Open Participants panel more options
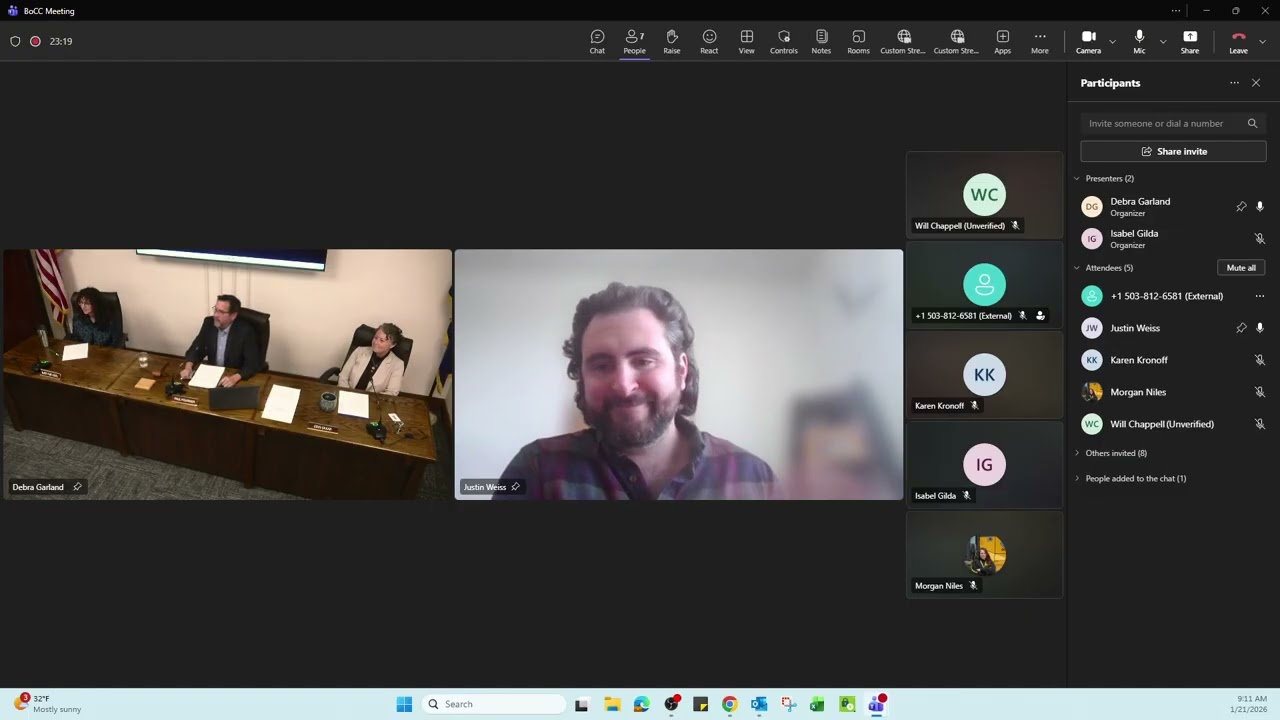 point(1234,83)
